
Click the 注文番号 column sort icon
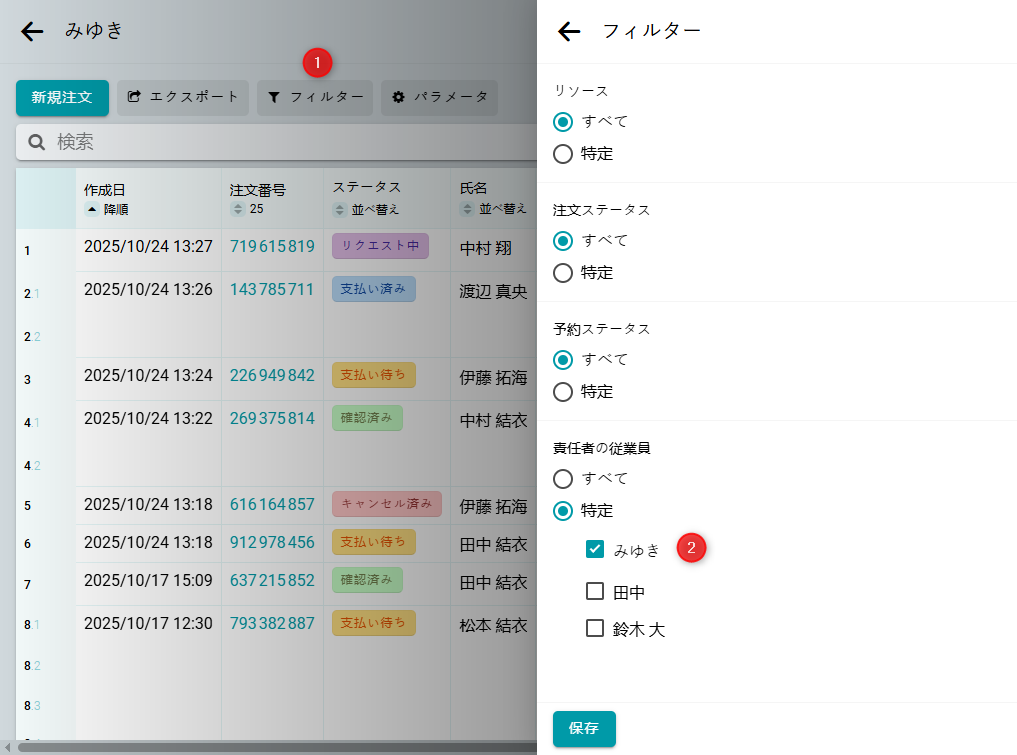pos(238,210)
